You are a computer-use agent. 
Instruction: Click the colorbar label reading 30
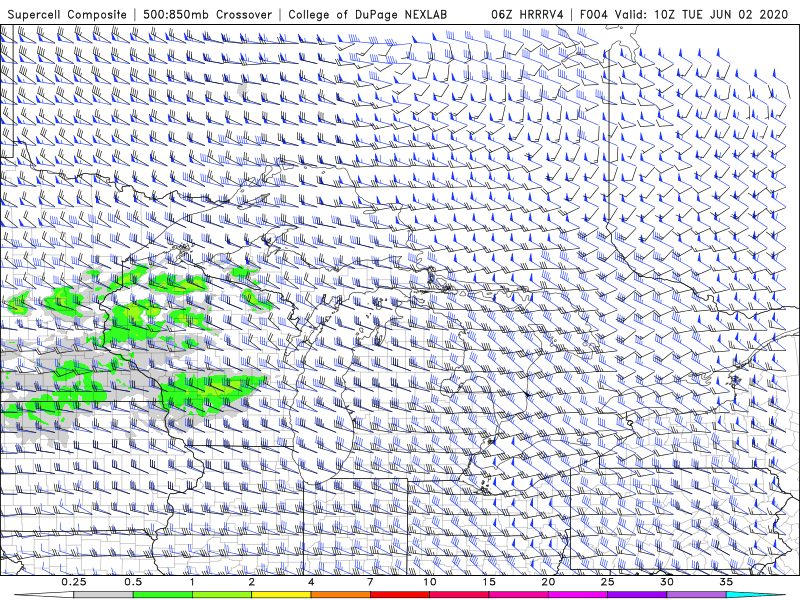point(667,582)
